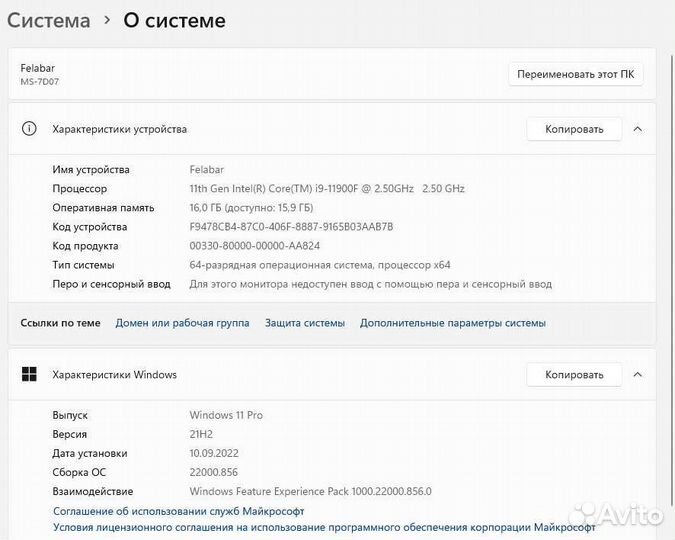Select version value 21H2
675x540 pixels.
(201, 434)
